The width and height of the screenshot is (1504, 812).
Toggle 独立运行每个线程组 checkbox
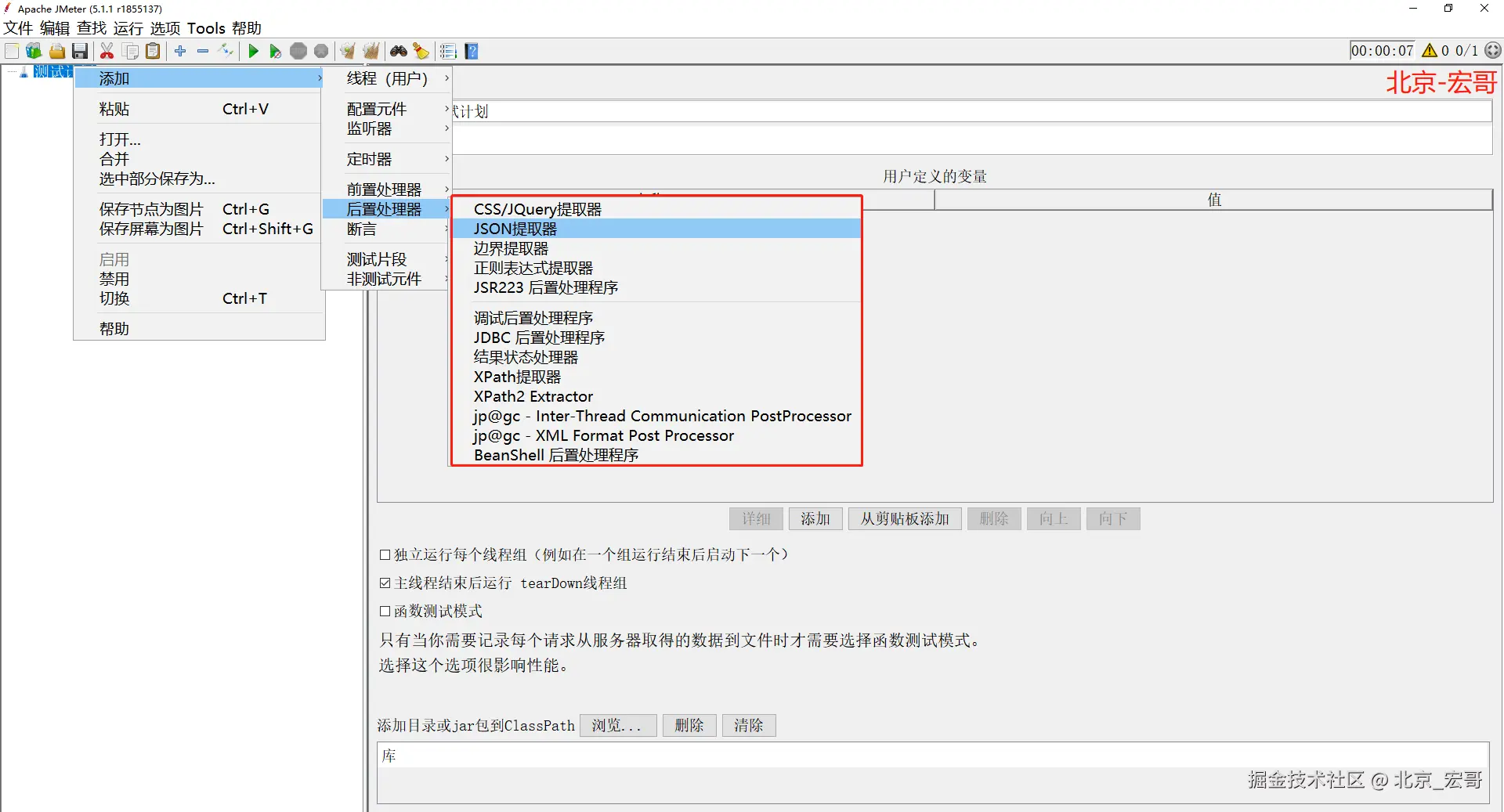click(x=385, y=555)
